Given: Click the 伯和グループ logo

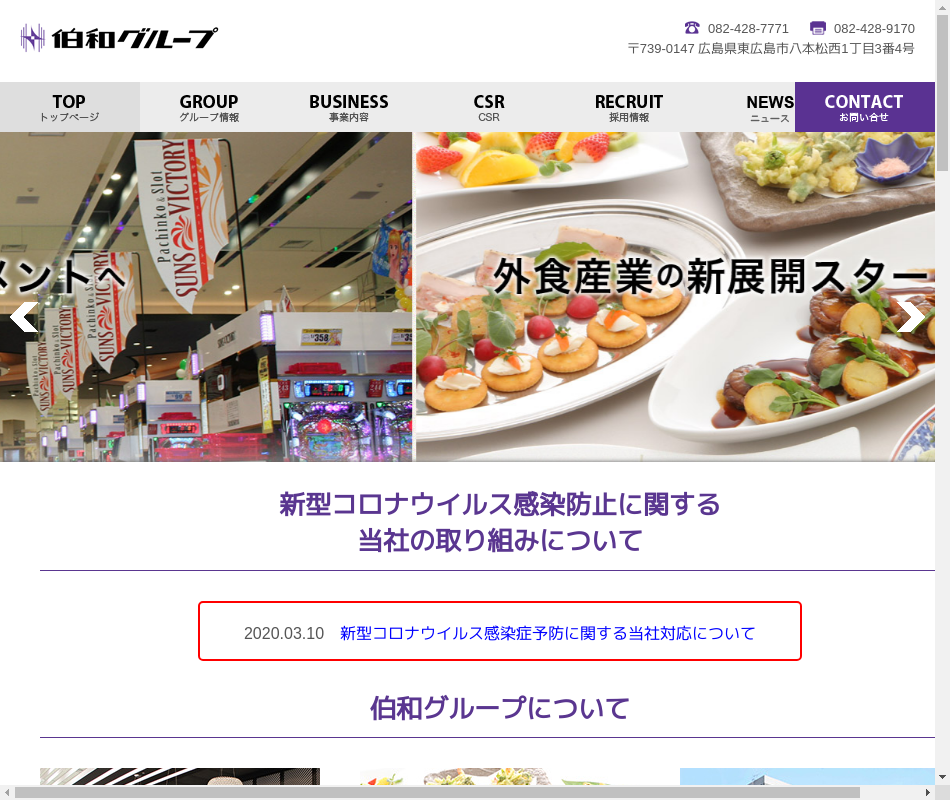Looking at the screenshot, I should [118, 38].
